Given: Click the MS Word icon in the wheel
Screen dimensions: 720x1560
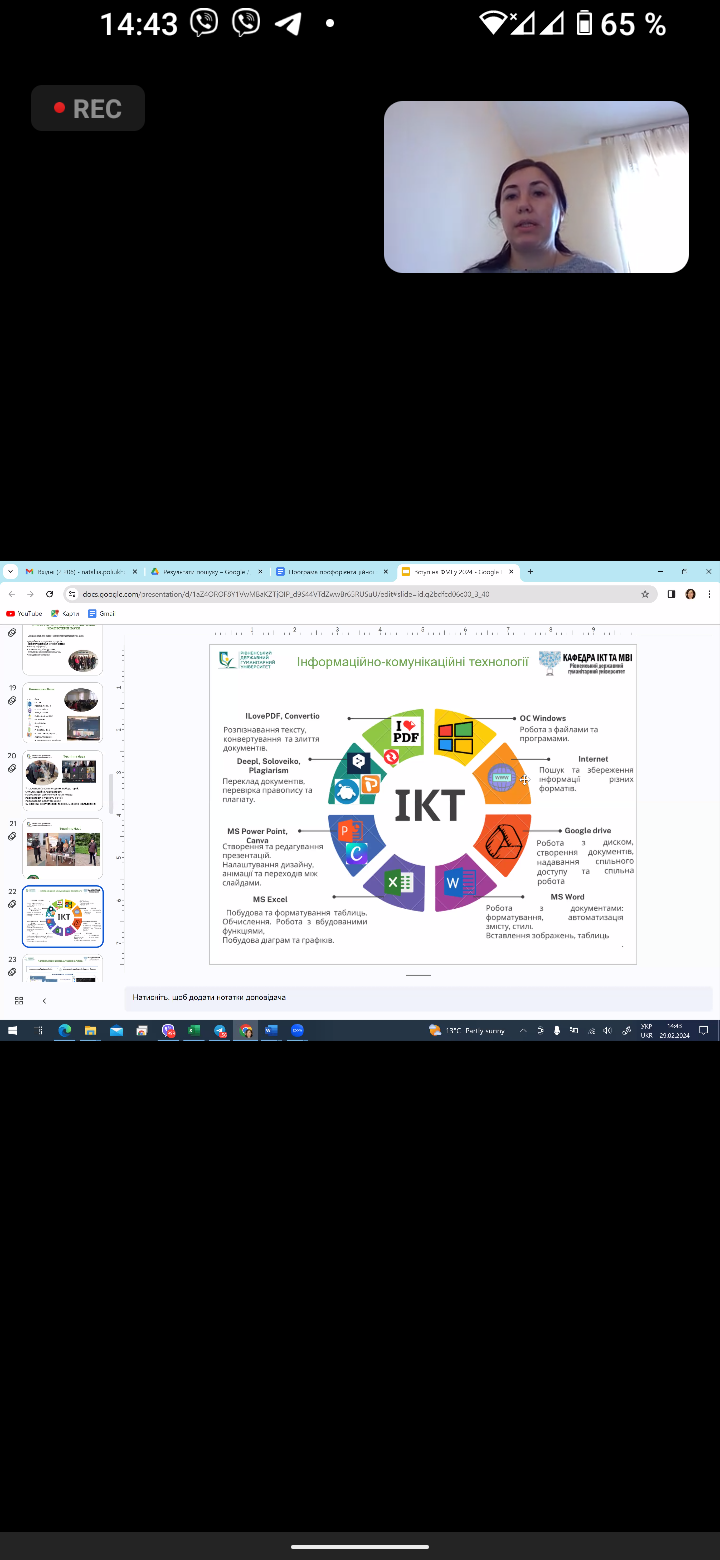Looking at the screenshot, I should coord(459,883).
